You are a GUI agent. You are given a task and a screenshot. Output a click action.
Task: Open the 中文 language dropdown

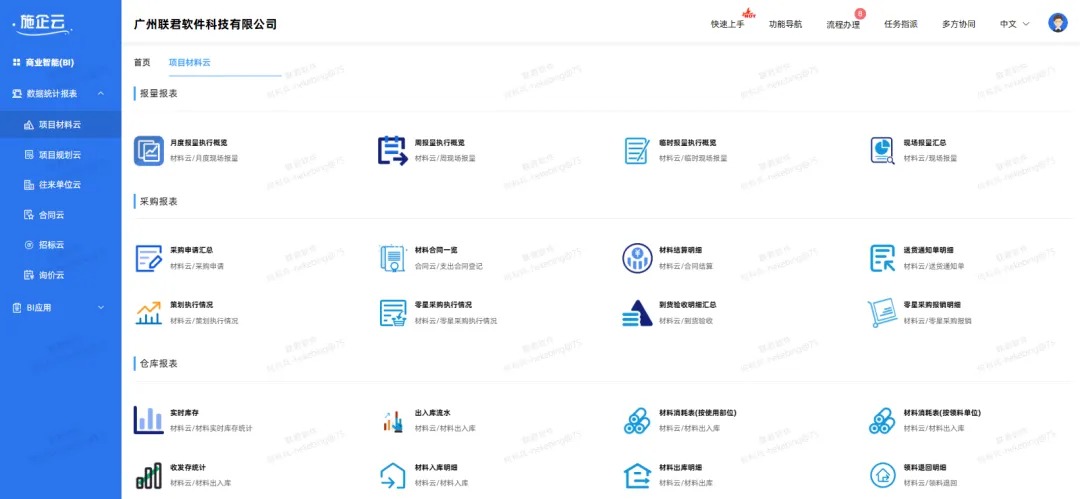[x=1015, y=24]
